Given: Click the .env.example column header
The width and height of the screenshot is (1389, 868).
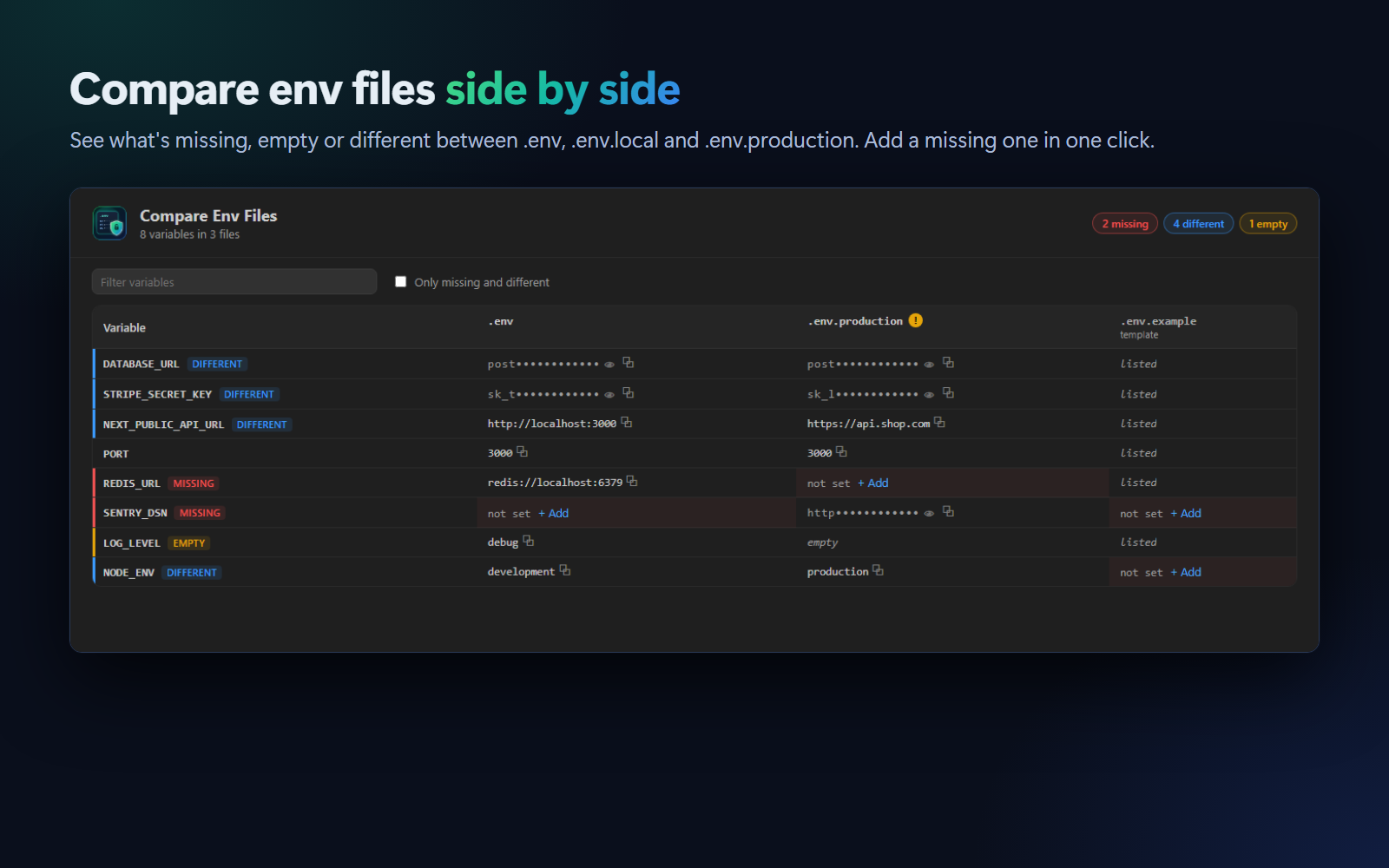Looking at the screenshot, I should (1158, 322).
